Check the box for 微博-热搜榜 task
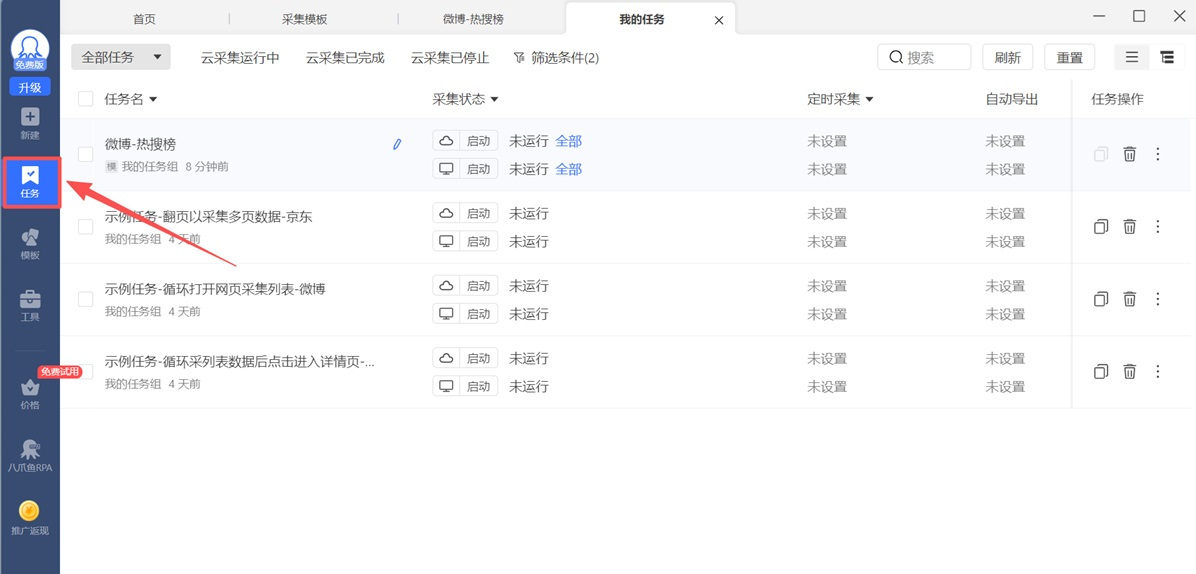The image size is (1196, 574). pyautogui.click(x=86, y=154)
